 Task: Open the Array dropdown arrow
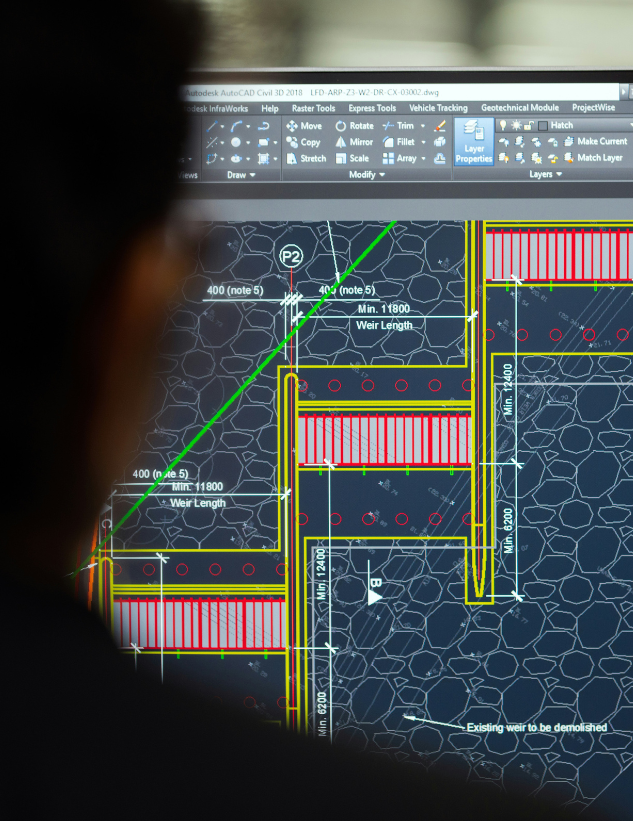point(423,158)
